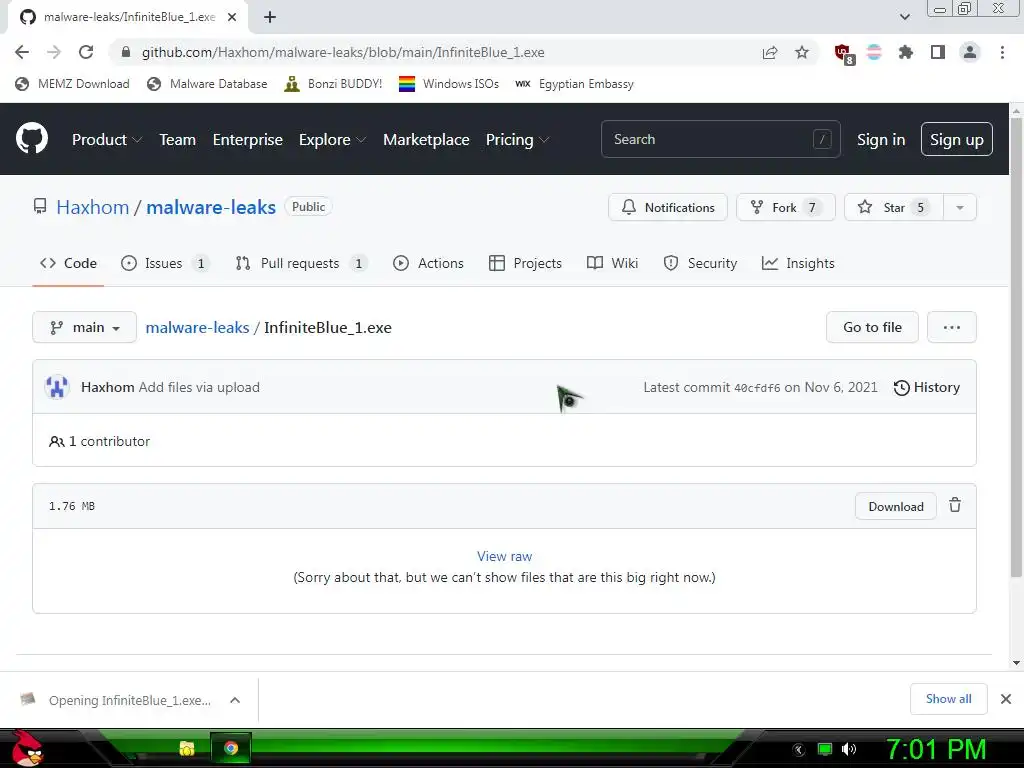This screenshot has width=1024, height=768.
Task: Close the malware-leaks browser tab
Action: (x=232, y=17)
